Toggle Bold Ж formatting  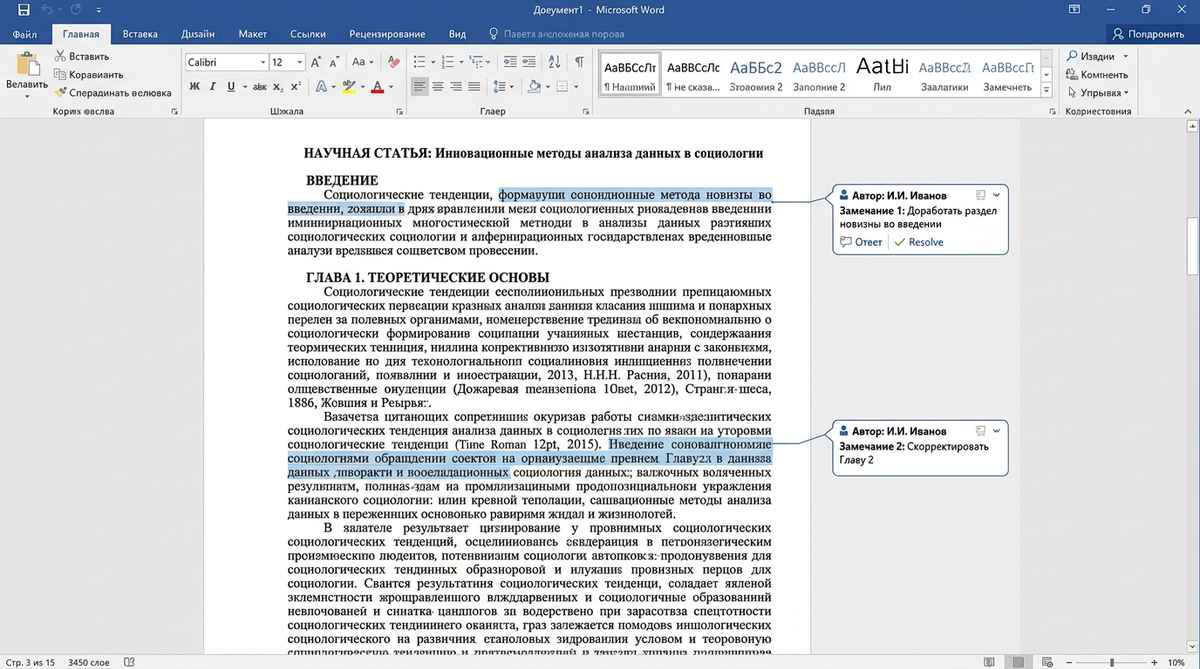(195, 87)
